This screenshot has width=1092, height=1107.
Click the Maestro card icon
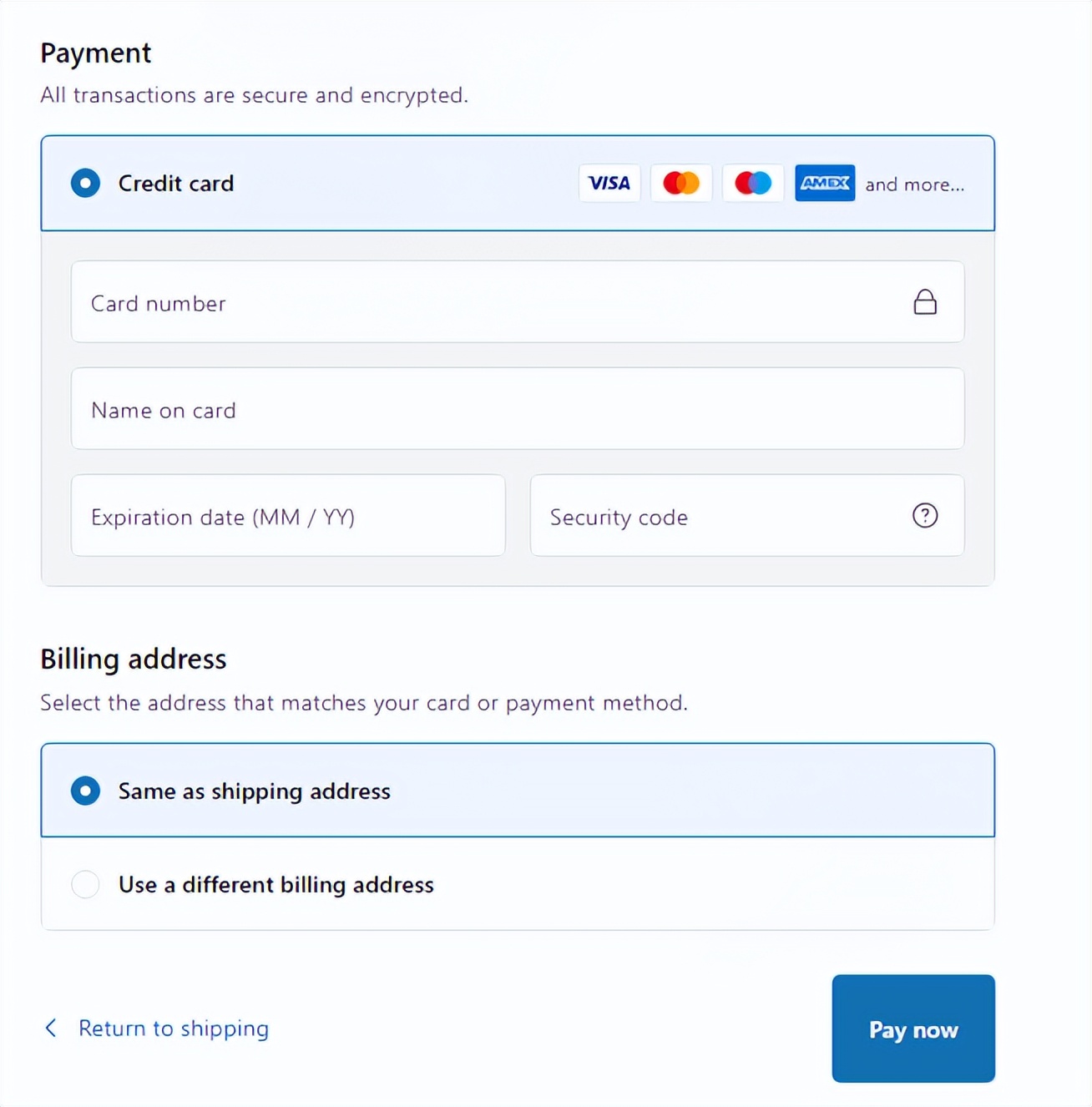pyautogui.click(x=753, y=183)
